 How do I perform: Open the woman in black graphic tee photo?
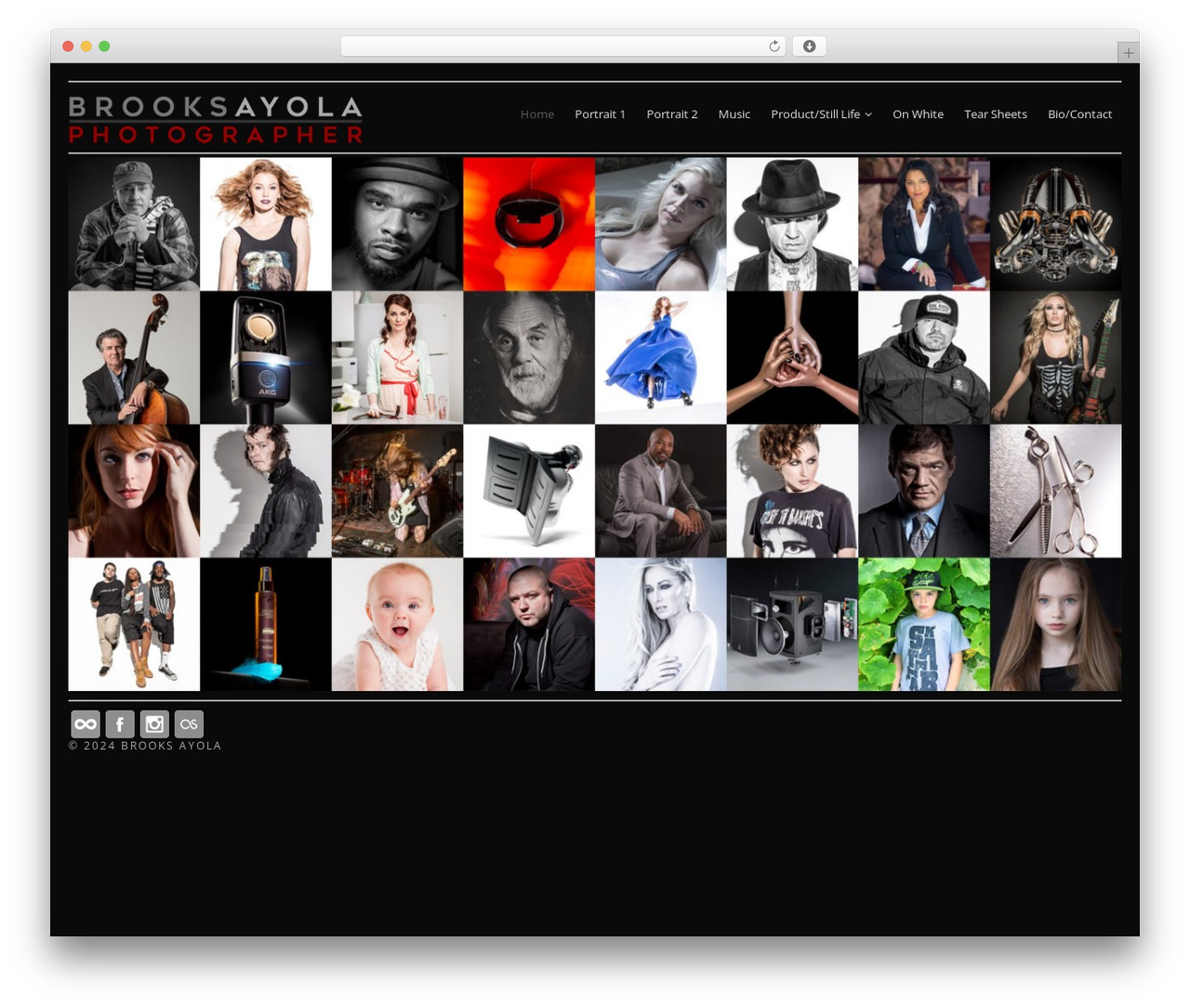(x=792, y=491)
